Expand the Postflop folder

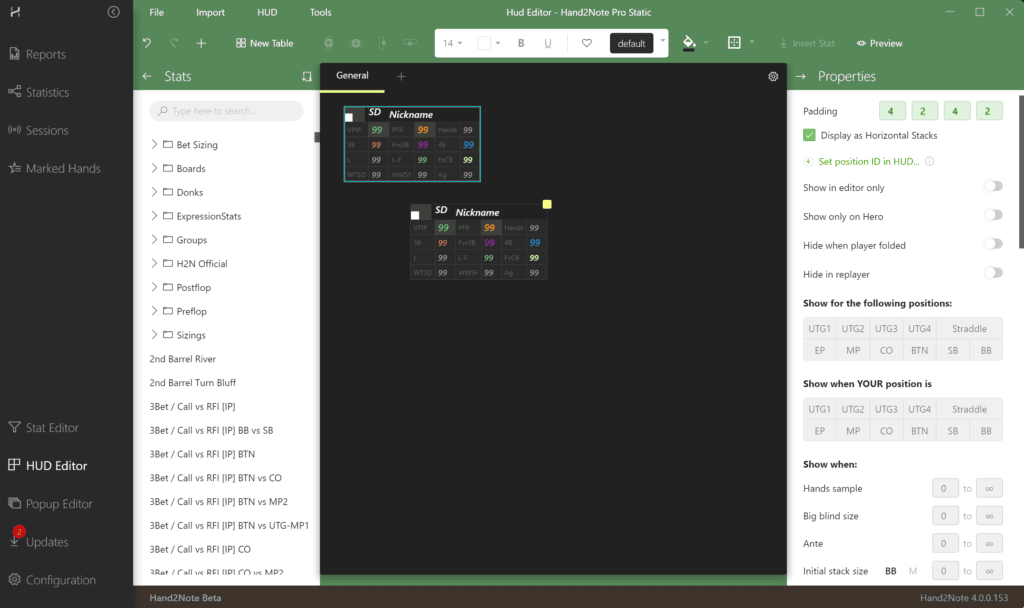click(154, 287)
